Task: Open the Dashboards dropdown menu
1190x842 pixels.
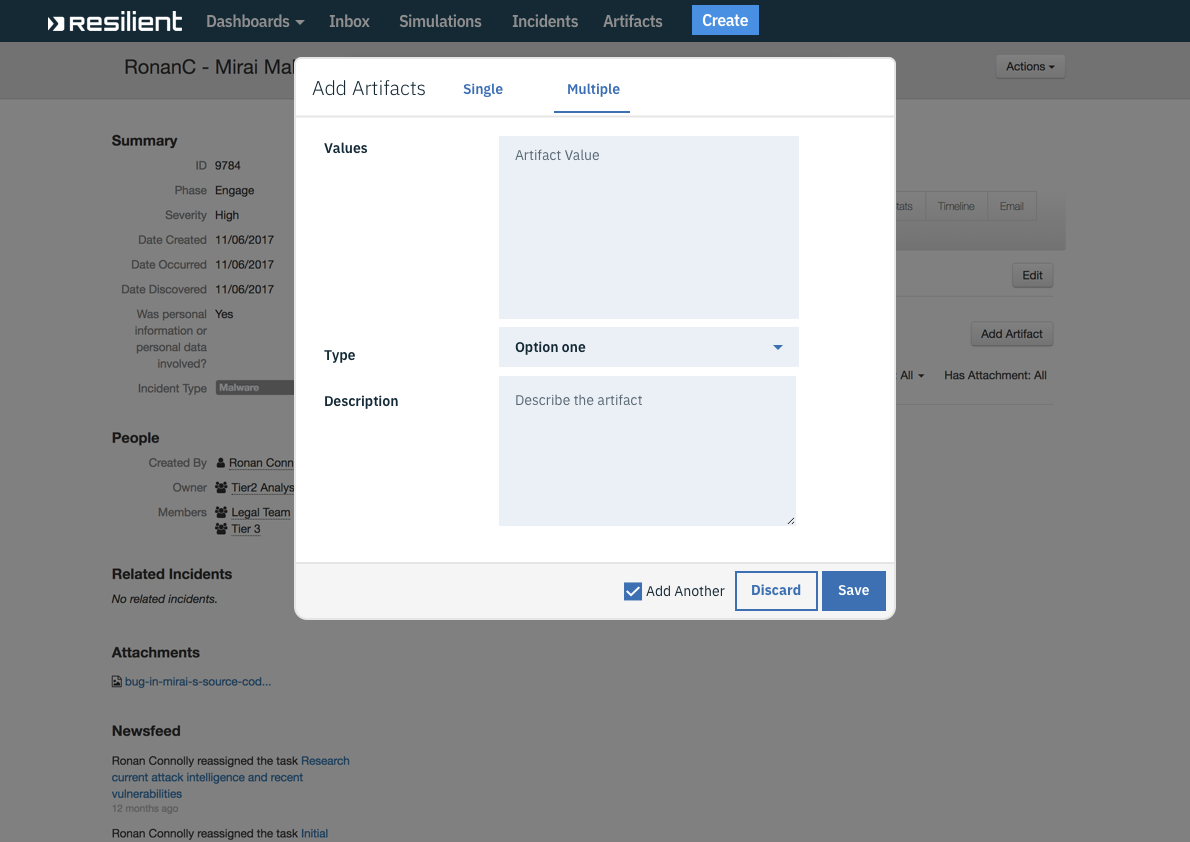Action: pos(255,21)
